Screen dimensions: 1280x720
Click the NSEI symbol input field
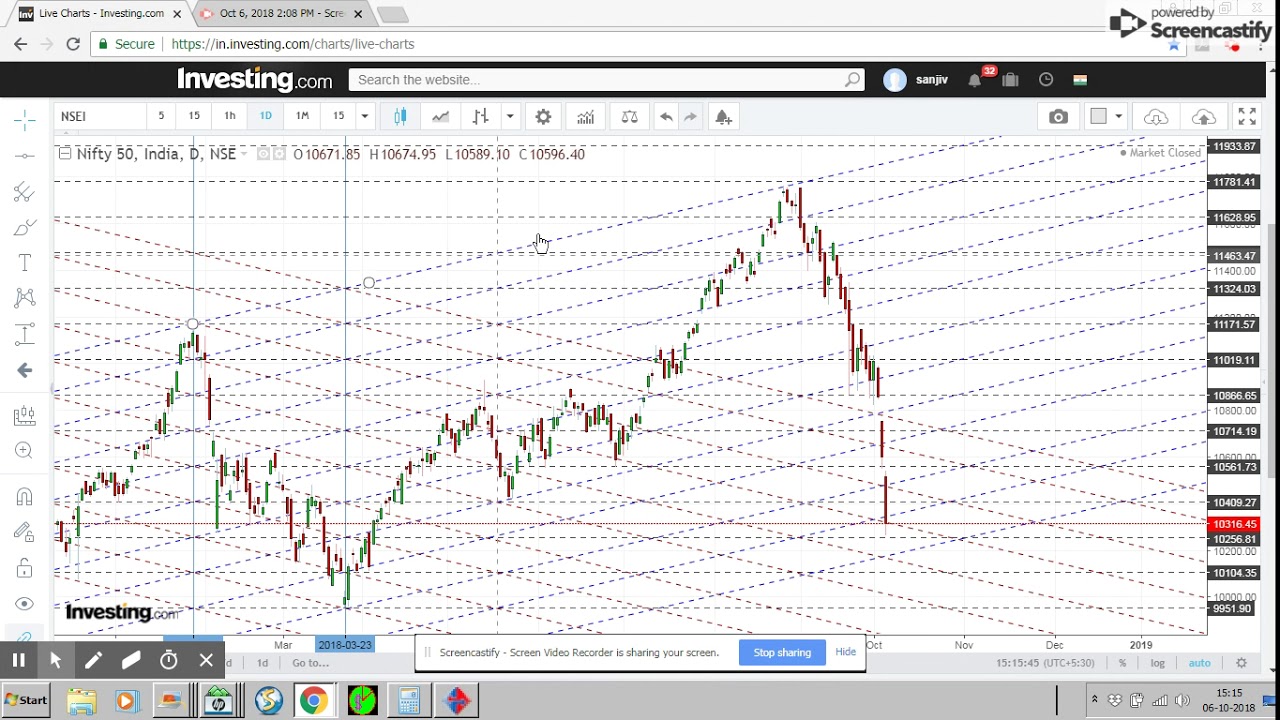point(98,116)
